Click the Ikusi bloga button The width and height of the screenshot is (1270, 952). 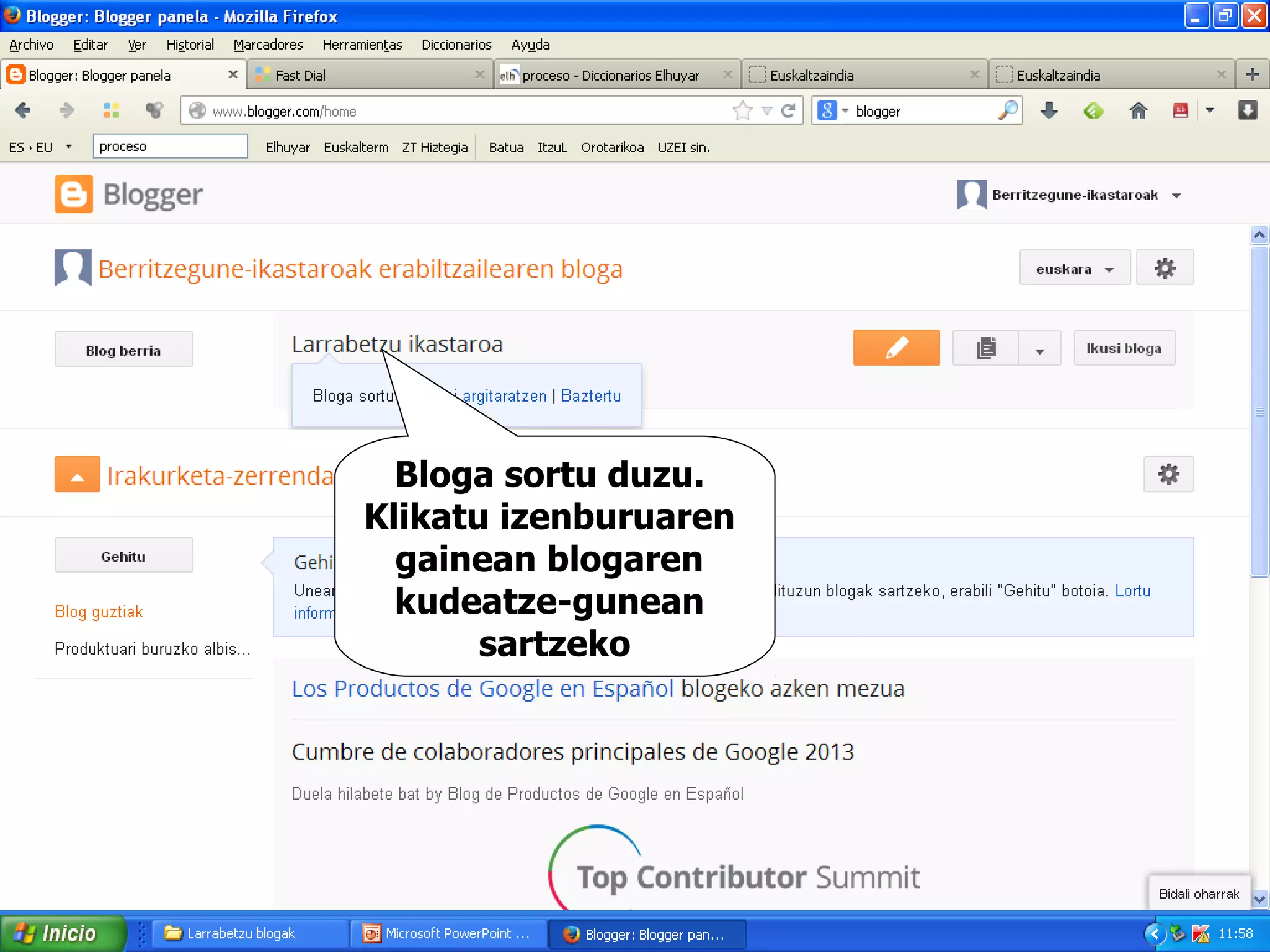point(1124,348)
